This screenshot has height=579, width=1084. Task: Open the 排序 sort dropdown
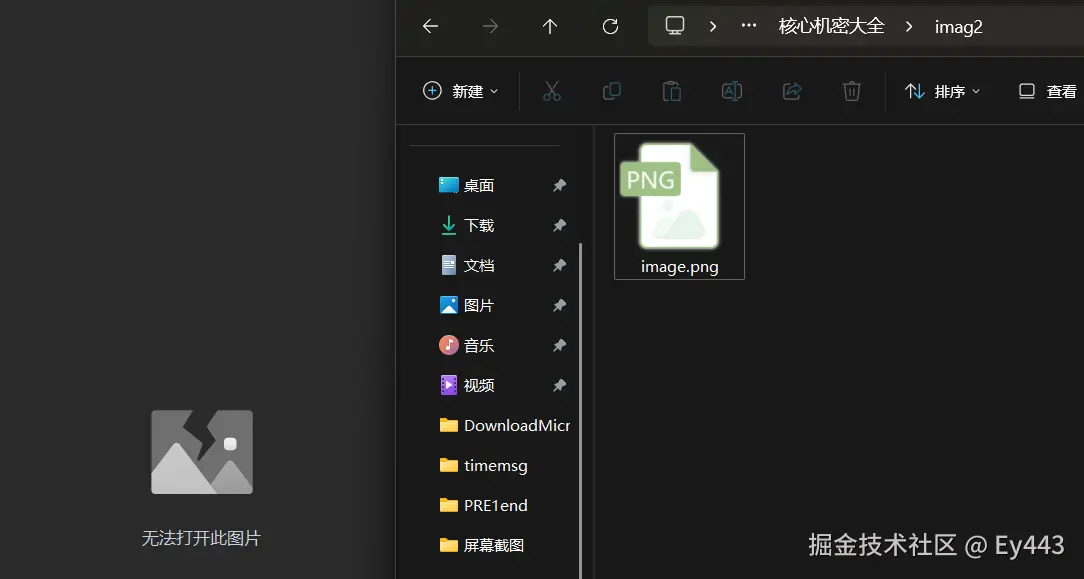pyautogui.click(x=942, y=91)
